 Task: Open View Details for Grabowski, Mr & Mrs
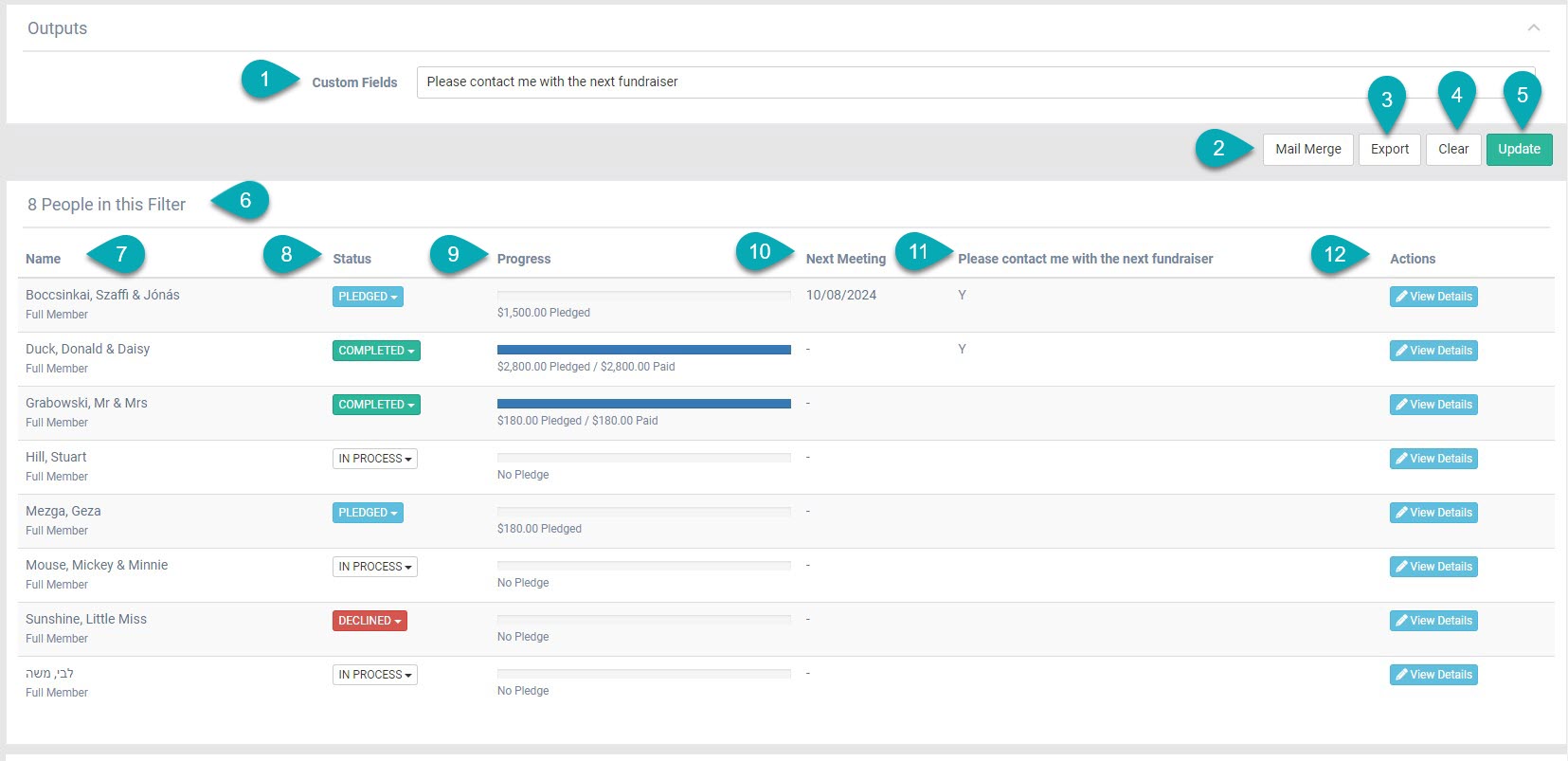1433,405
